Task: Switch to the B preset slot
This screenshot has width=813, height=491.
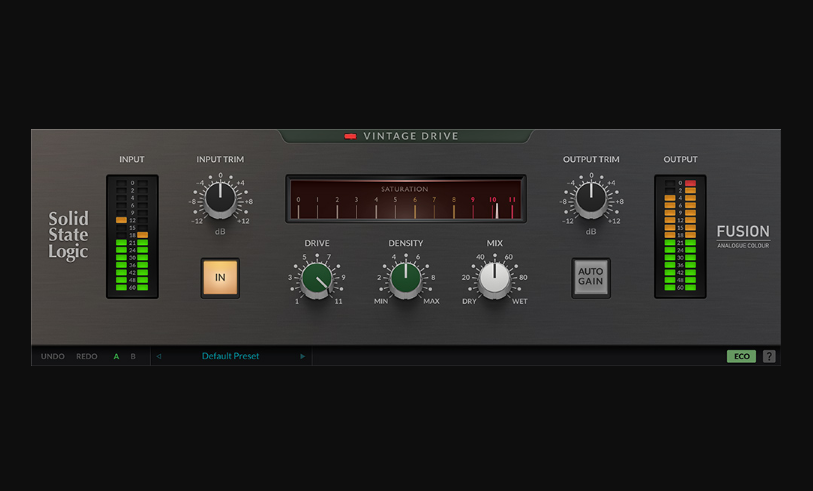Action: pos(133,356)
